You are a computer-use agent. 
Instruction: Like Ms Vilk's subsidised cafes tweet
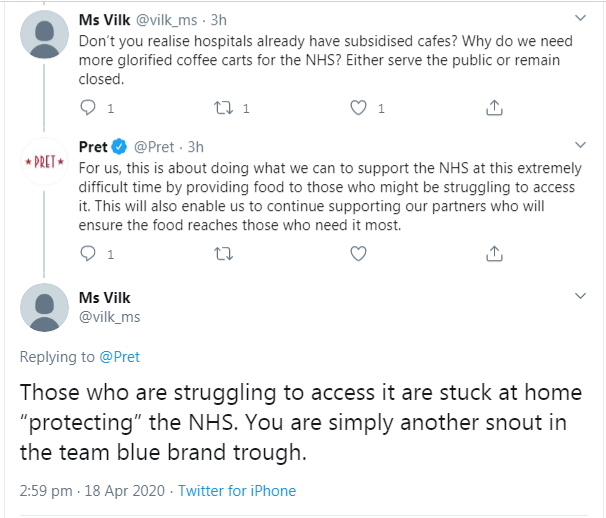(359, 108)
